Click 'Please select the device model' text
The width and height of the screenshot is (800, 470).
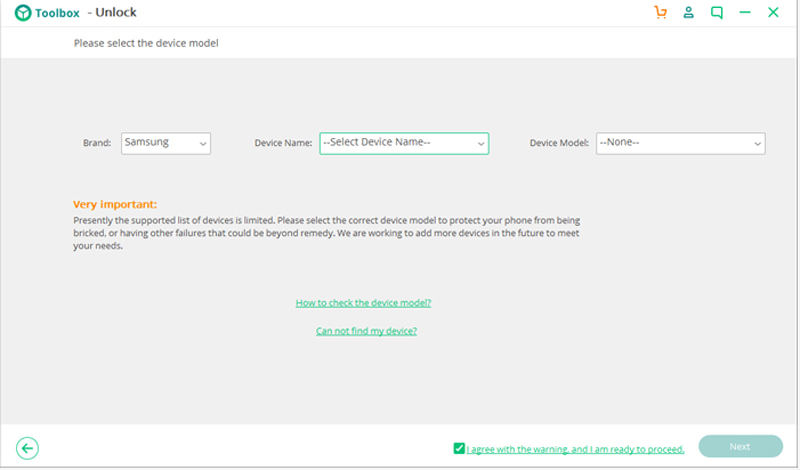[x=146, y=43]
